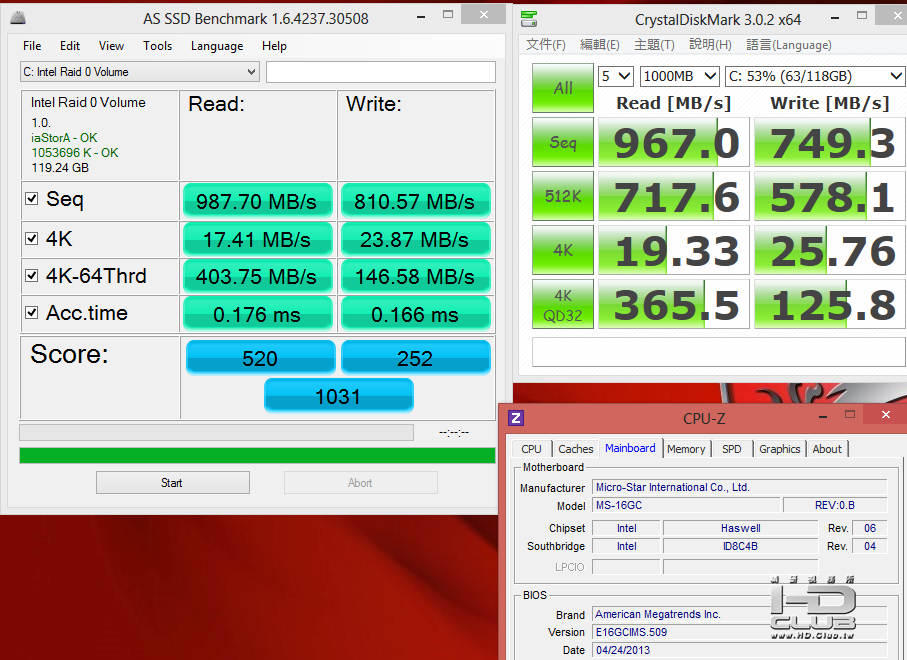Open the C: 53% drive selection dropdown
907x660 pixels.
point(814,76)
